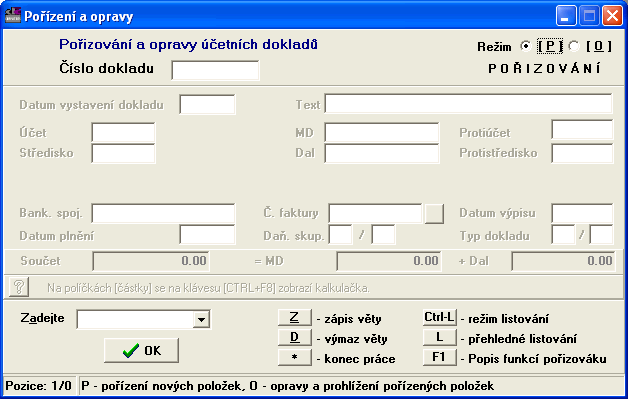Click the Číslo dokladu input field
The width and height of the screenshot is (628, 399).
click(215, 70)
